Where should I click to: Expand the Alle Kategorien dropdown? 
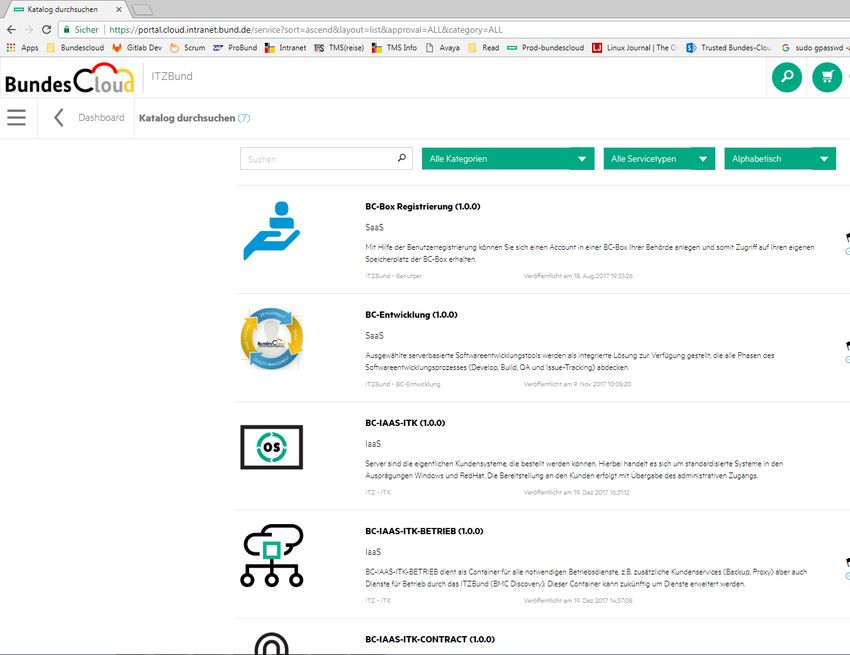coord(508,158)
